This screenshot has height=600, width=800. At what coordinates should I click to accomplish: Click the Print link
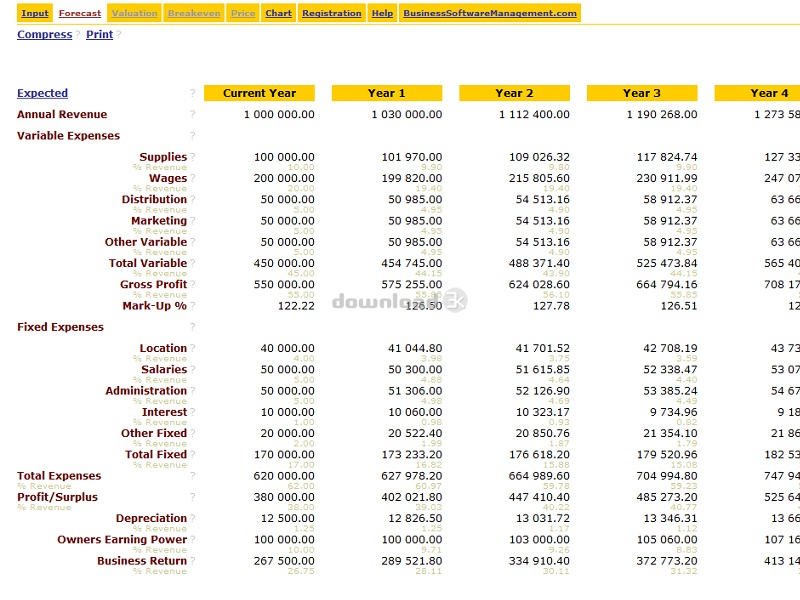(x=99, y=34)
